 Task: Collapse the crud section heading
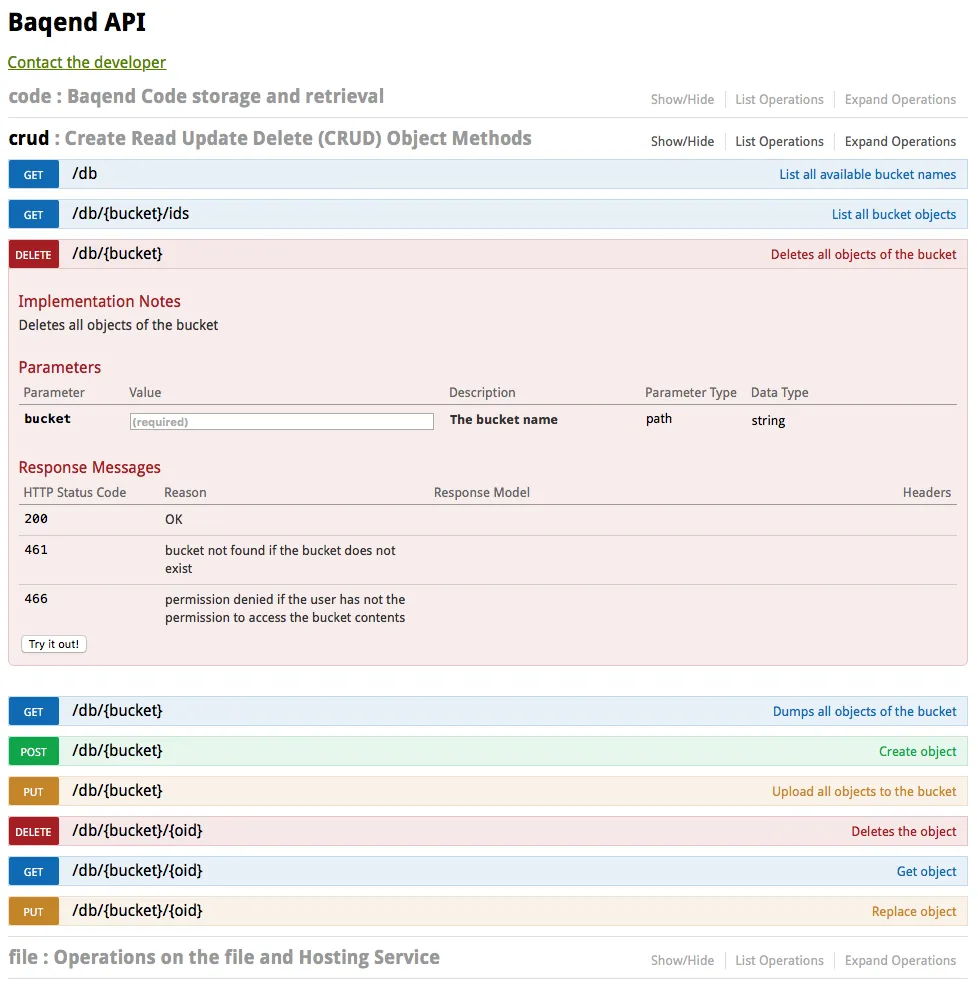[x=270, y=139]
